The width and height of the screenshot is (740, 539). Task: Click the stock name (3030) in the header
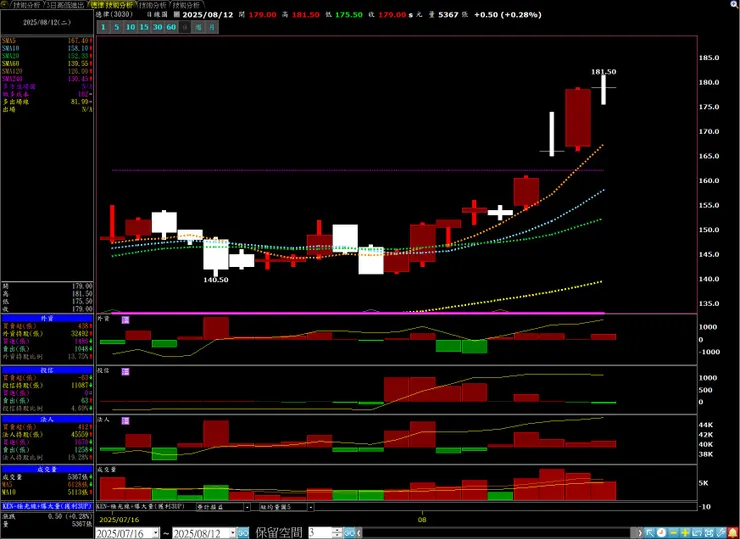(x=114, y=15)
